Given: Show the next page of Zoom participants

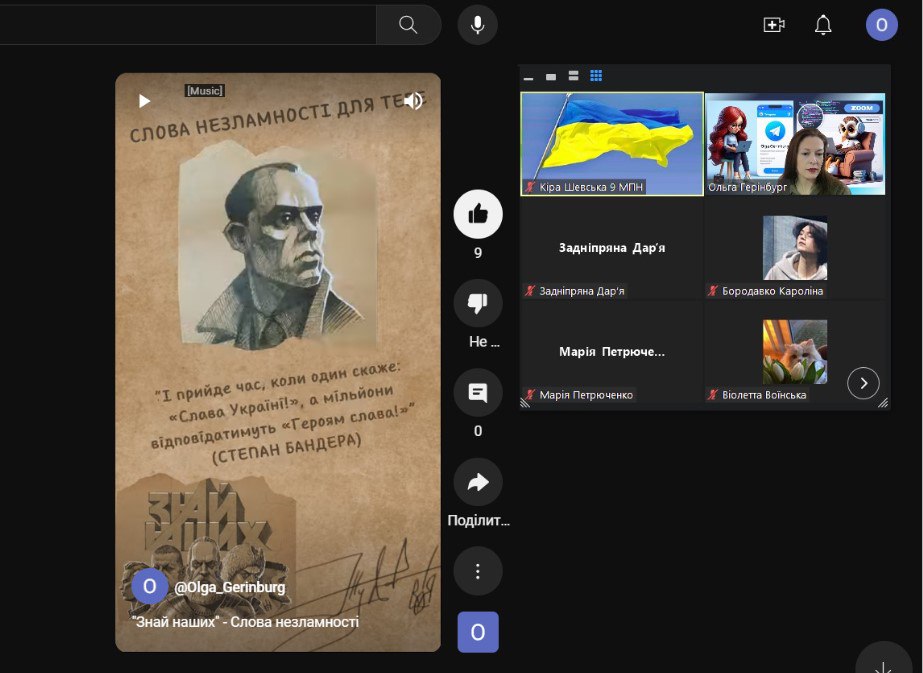Looking at the screenshot, I should click(863, 383).
